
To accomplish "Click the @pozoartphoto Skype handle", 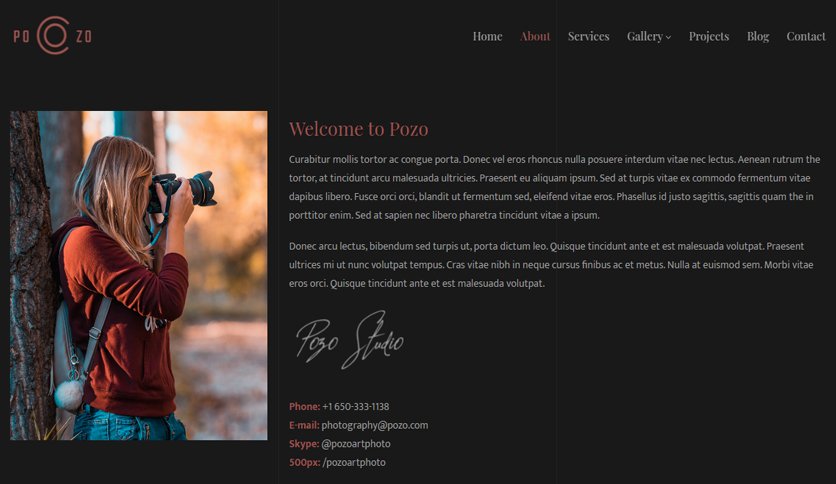I will point(356,444).
